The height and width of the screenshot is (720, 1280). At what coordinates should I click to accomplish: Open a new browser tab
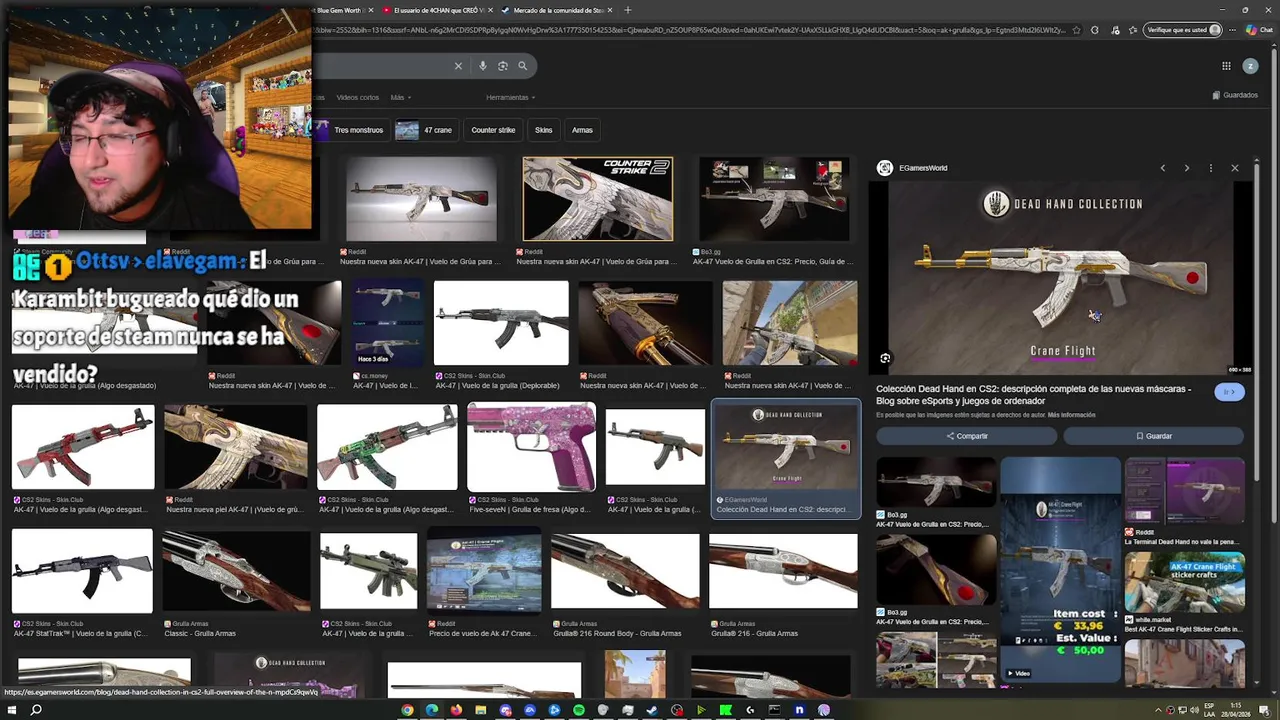click(x=627, y=10)
